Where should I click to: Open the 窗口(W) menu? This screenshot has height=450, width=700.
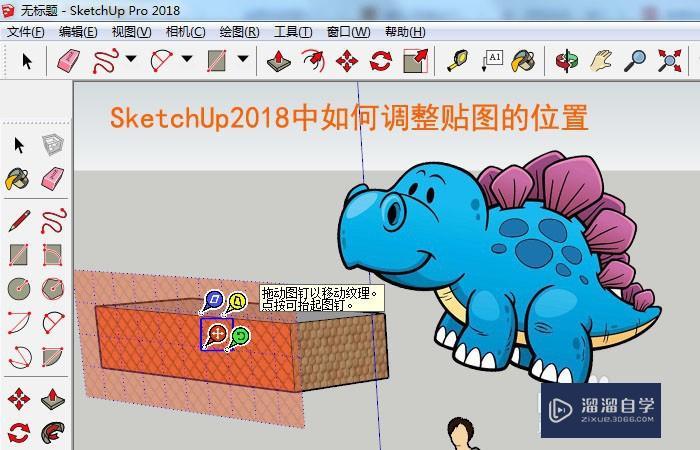(x=348, y=32)
